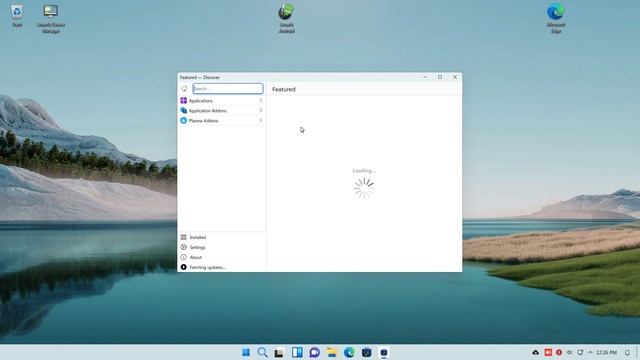Click the red square tray icon

(548, 352)
